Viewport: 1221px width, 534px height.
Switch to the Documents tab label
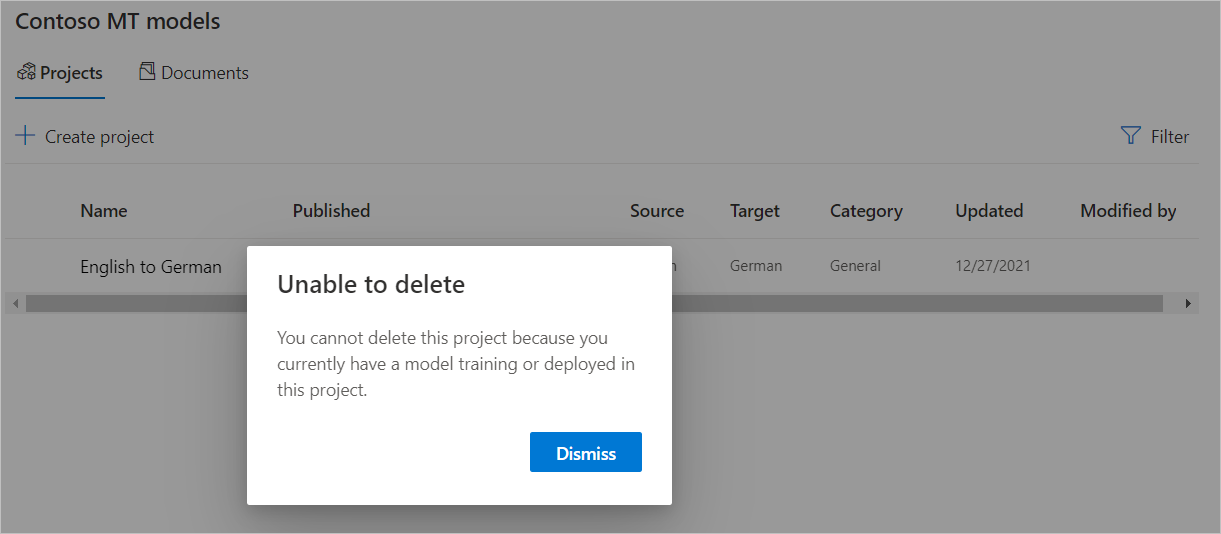click(204, 73)
